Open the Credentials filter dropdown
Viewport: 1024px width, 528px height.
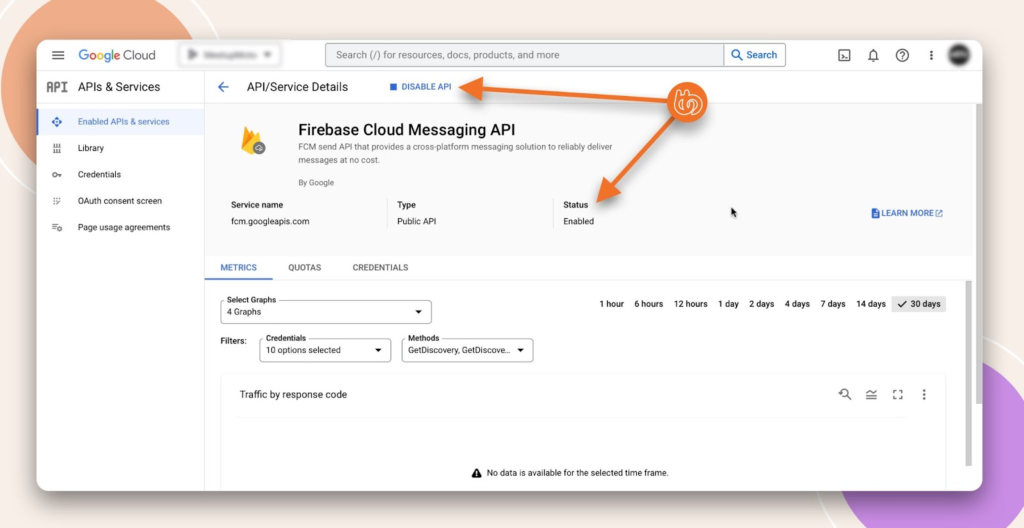[325, 350]
